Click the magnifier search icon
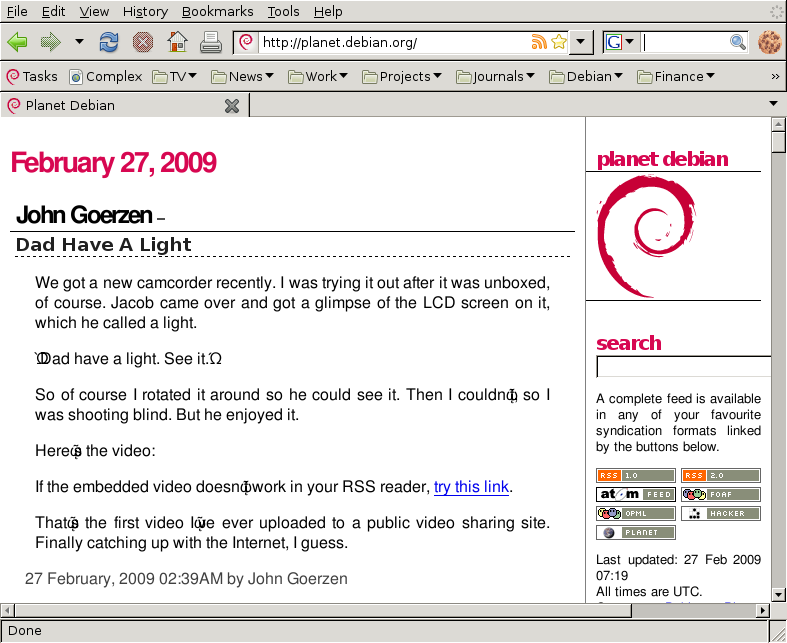The width and height of the screenshot is (787, 643). [x=738, y=42]
